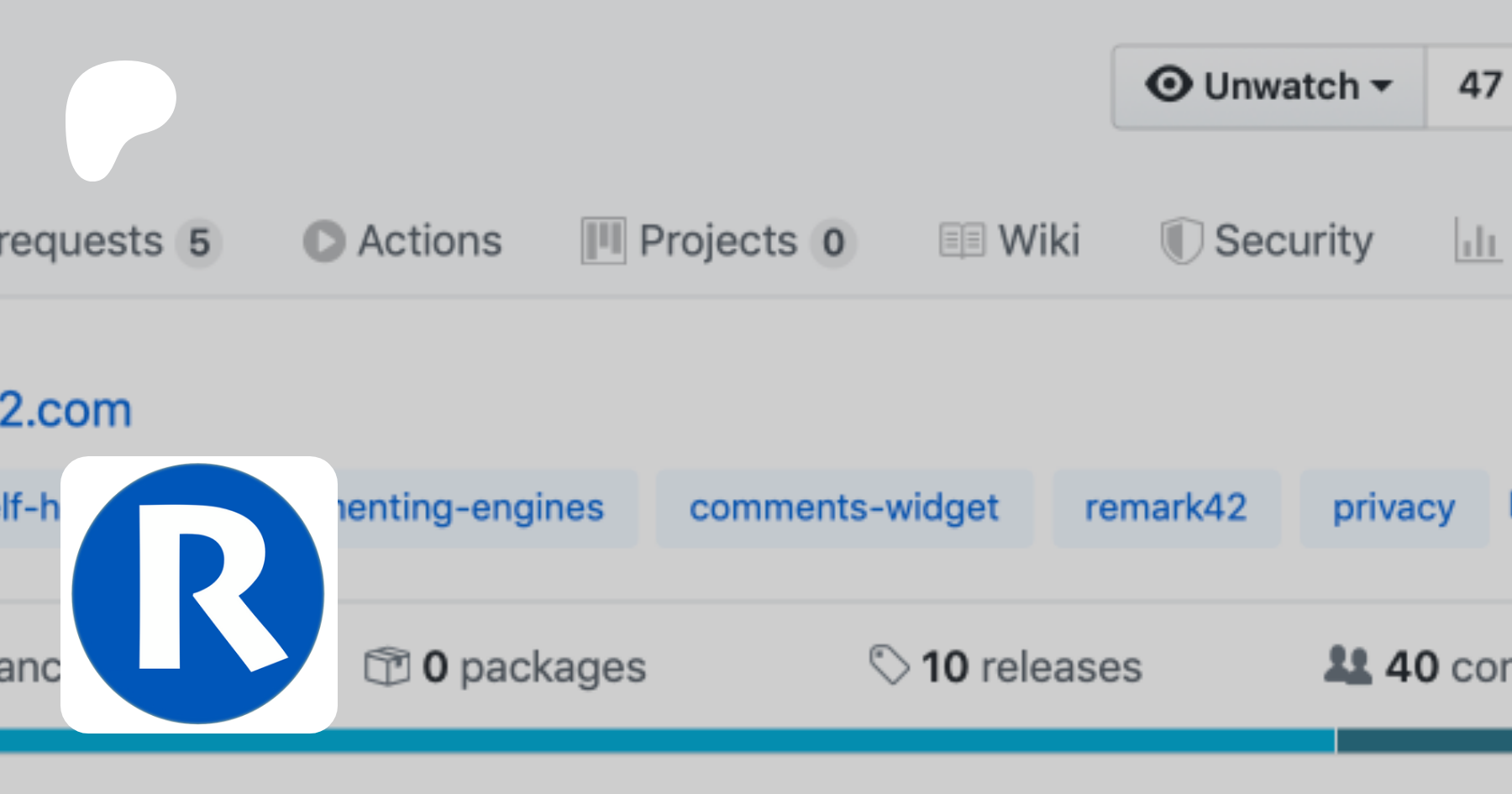Screen dimensions: 1512x794
Task: Click the 47 watchers count
Action: click(1479, 86)
